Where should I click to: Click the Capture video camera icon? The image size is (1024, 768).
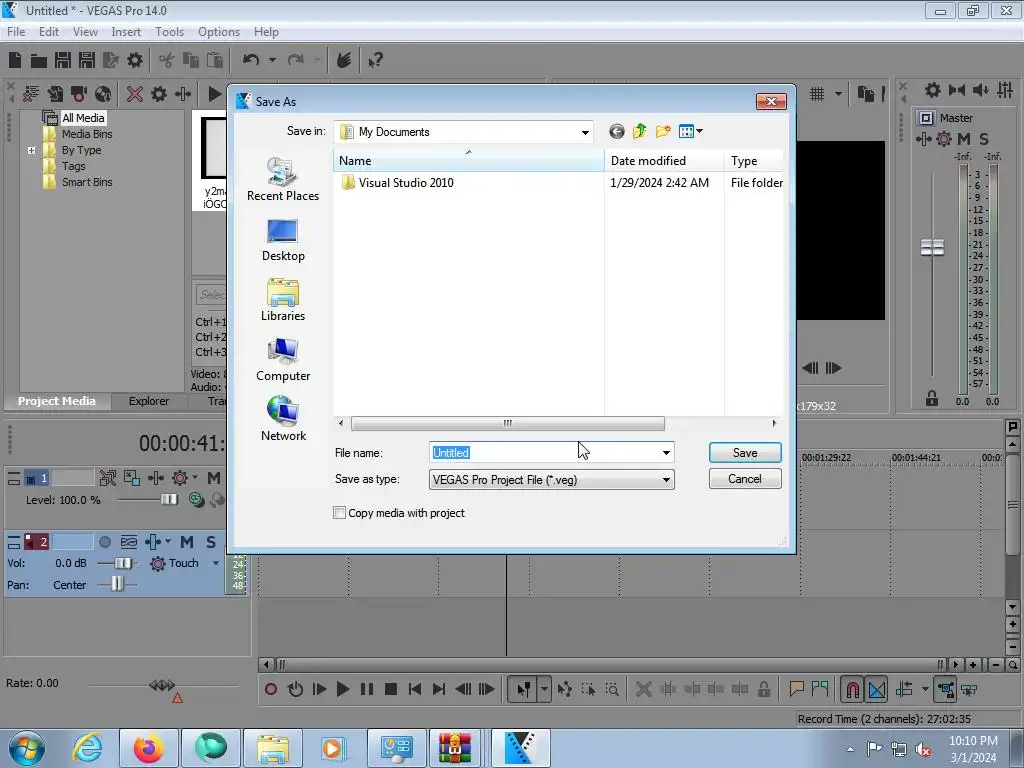79,94
